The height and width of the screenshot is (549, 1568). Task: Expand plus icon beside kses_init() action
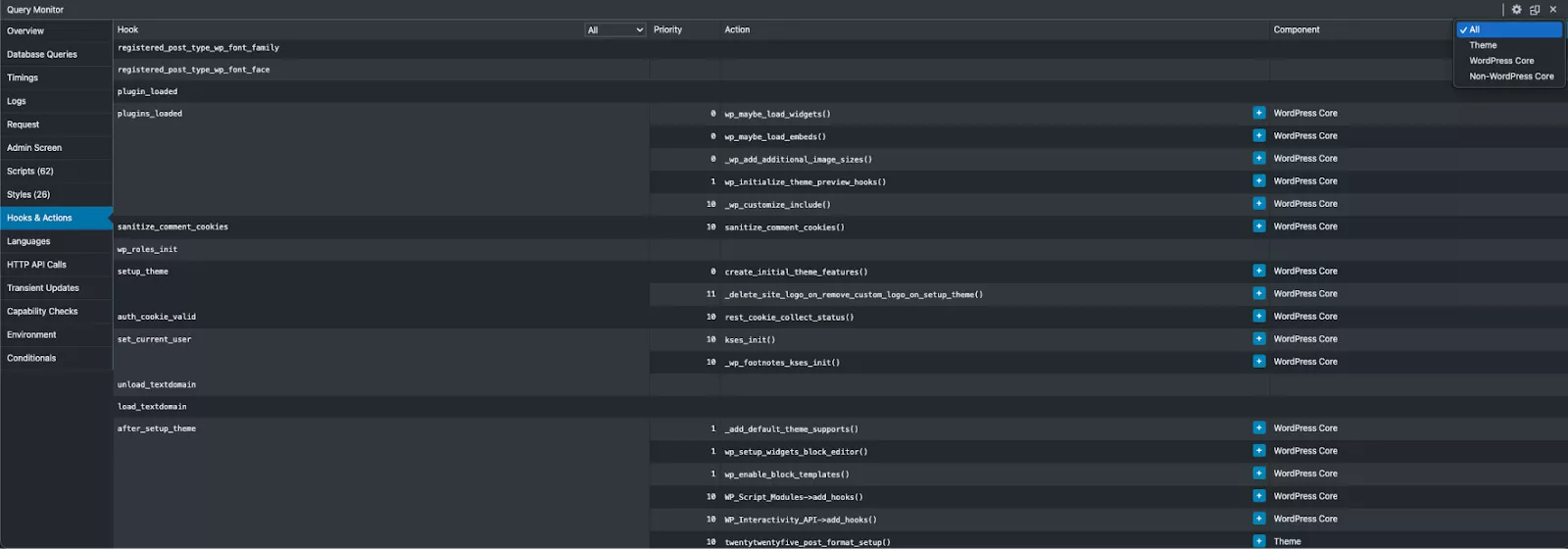point(1259,339)
